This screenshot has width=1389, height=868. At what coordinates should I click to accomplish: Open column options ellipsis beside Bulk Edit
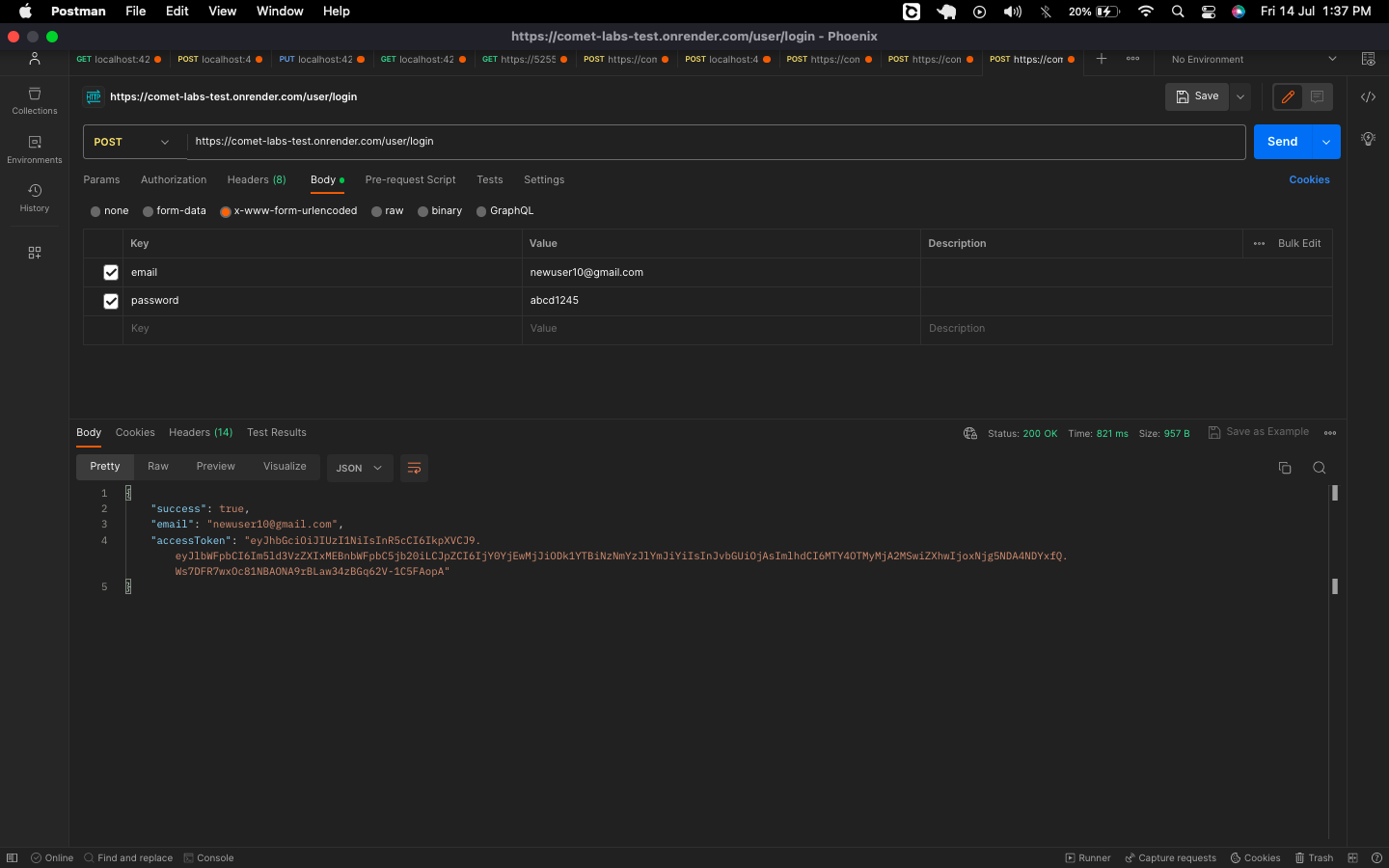coord(1259,244)
